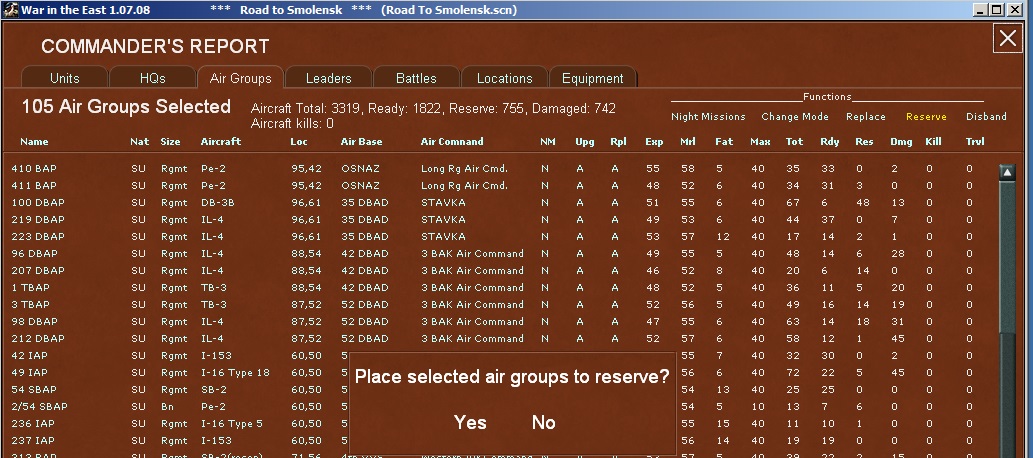
Task: Click the Change Mode function
Action: (795, 117)
